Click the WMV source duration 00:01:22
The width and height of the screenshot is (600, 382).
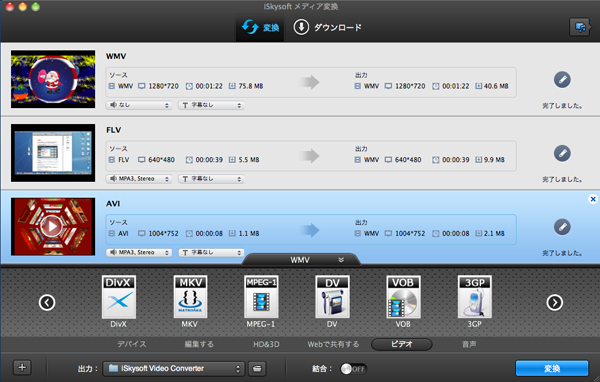(x=209, y=86)
